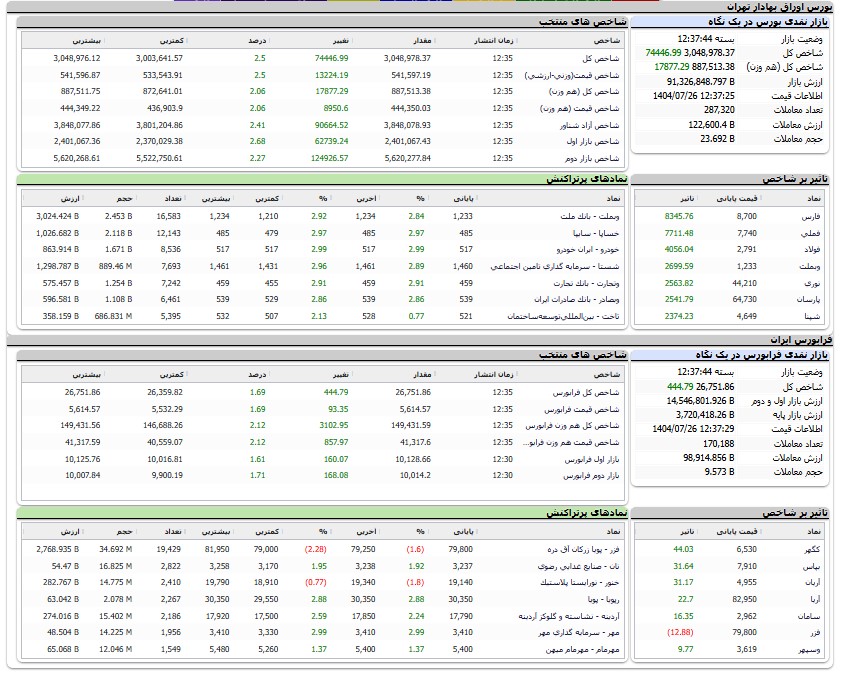Select خودرو - ایران خودرو most-traded row
844x677 pixels.
click(581, 249)
